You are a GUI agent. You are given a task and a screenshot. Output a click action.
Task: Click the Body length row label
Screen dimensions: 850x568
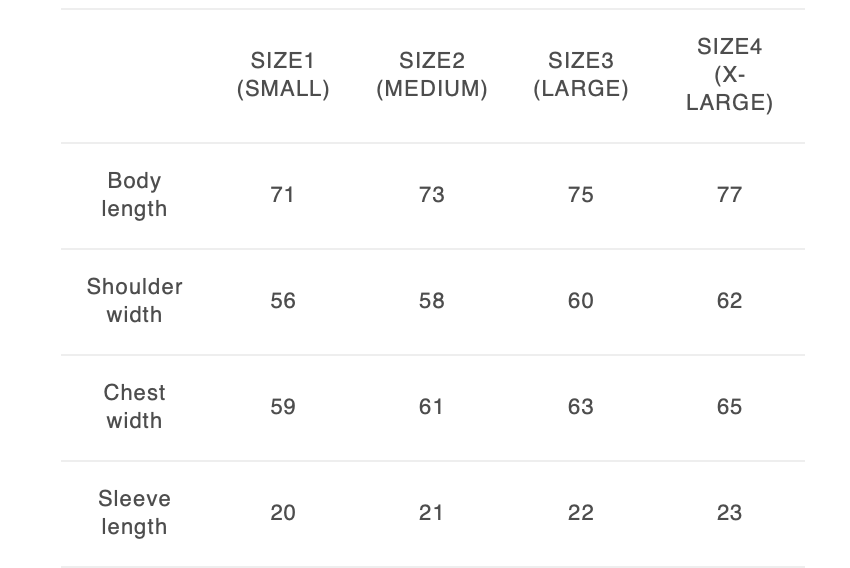pos(134,195)
